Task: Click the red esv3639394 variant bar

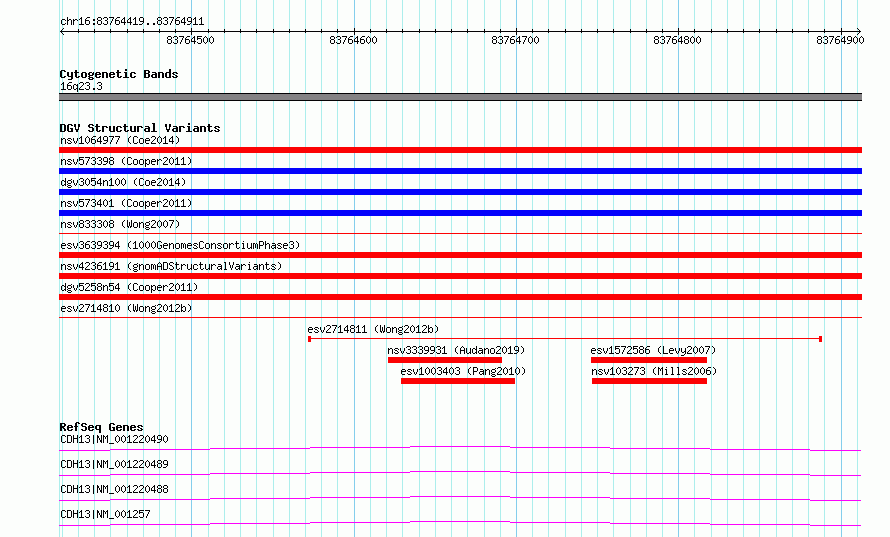Action: pyautogui.click(x=460, y=255)
